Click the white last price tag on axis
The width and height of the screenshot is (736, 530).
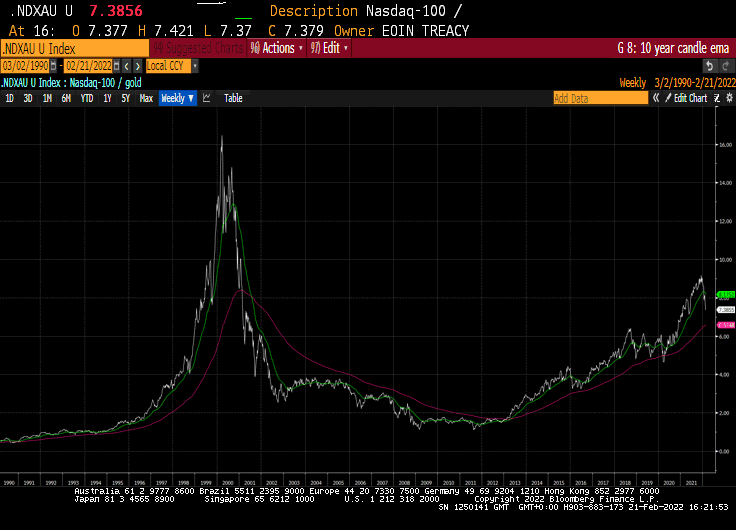click(726, 310)
